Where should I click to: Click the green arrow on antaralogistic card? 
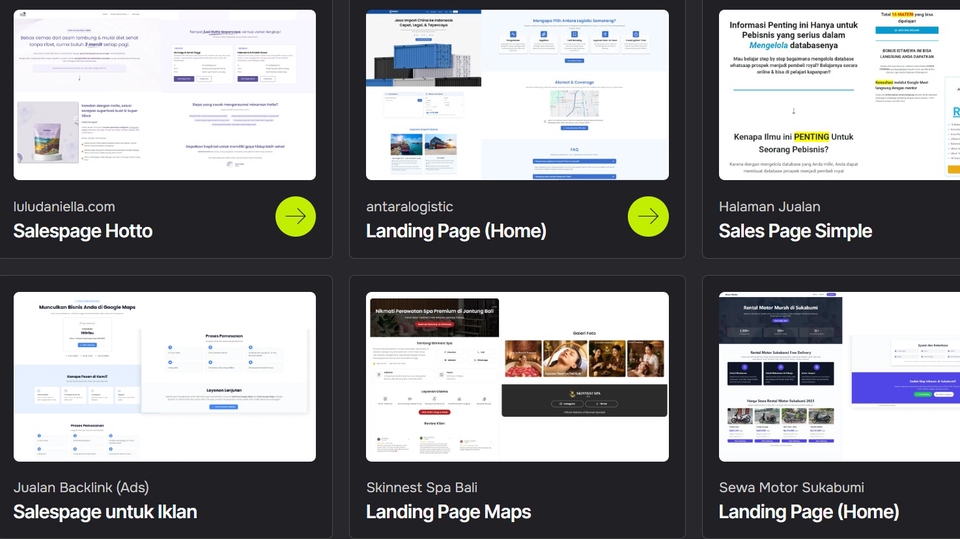(648, 216)
